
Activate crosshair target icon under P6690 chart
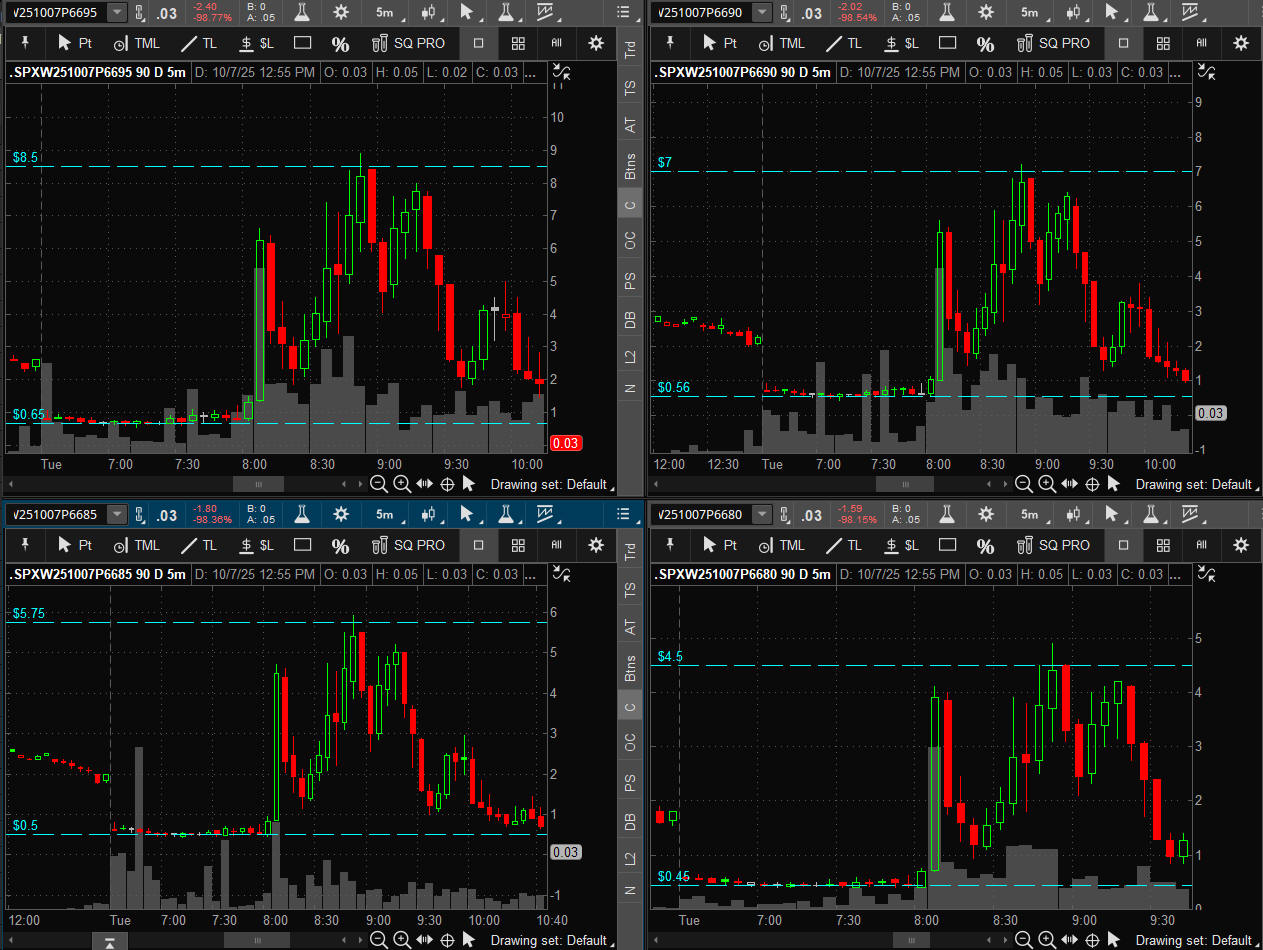(1093, 484)
